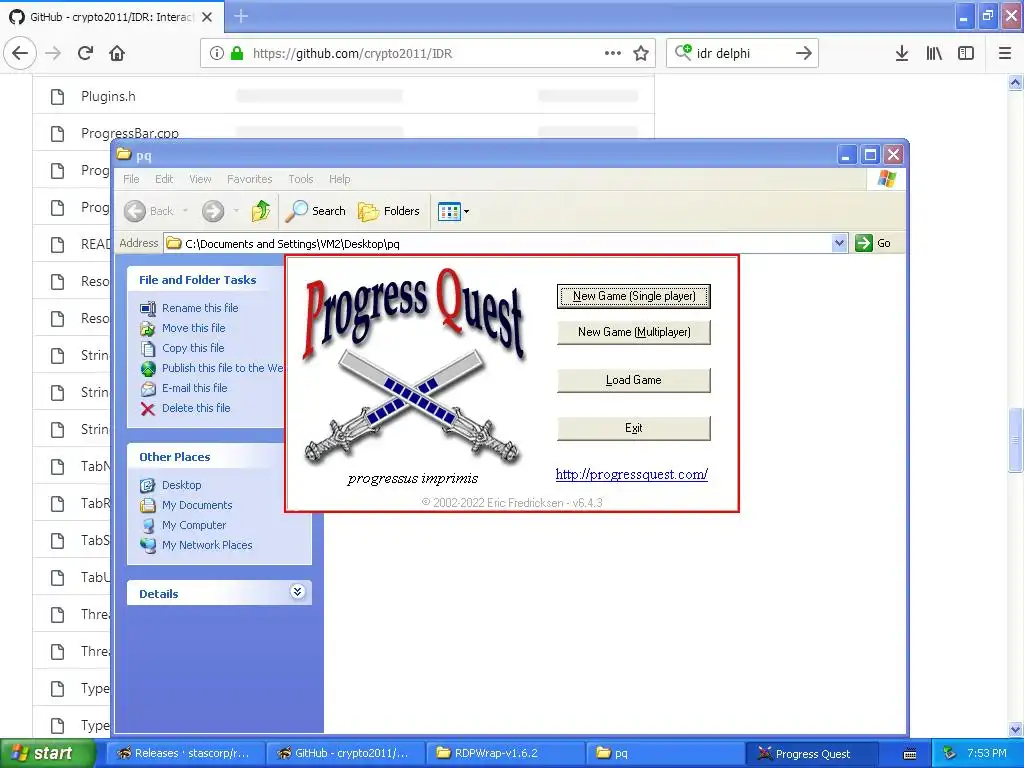Viewport: 1024px width, 768px height.
Task: Open Firefox hamburger menu
Action: 1005,53
